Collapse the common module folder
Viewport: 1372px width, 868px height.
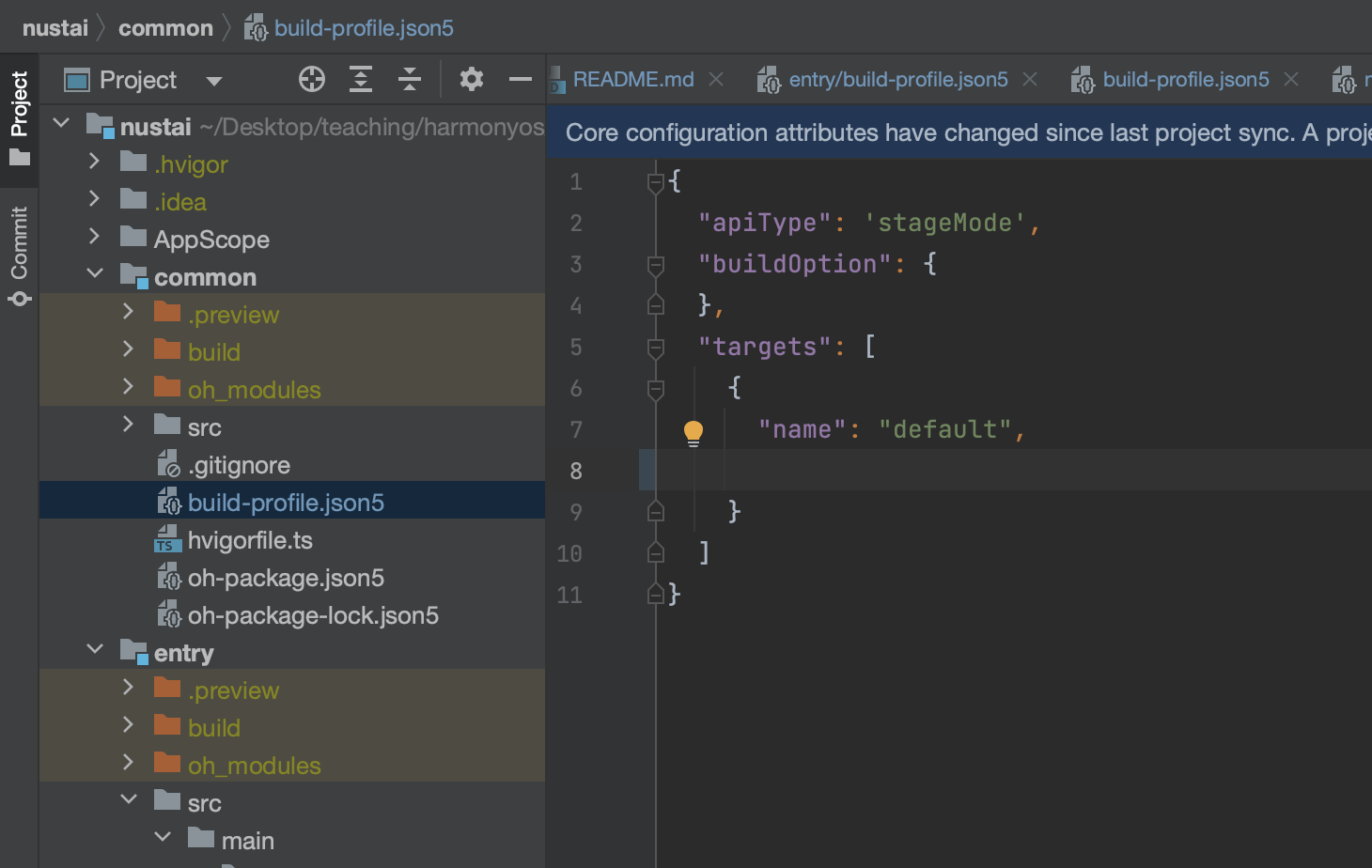(95, 273)
